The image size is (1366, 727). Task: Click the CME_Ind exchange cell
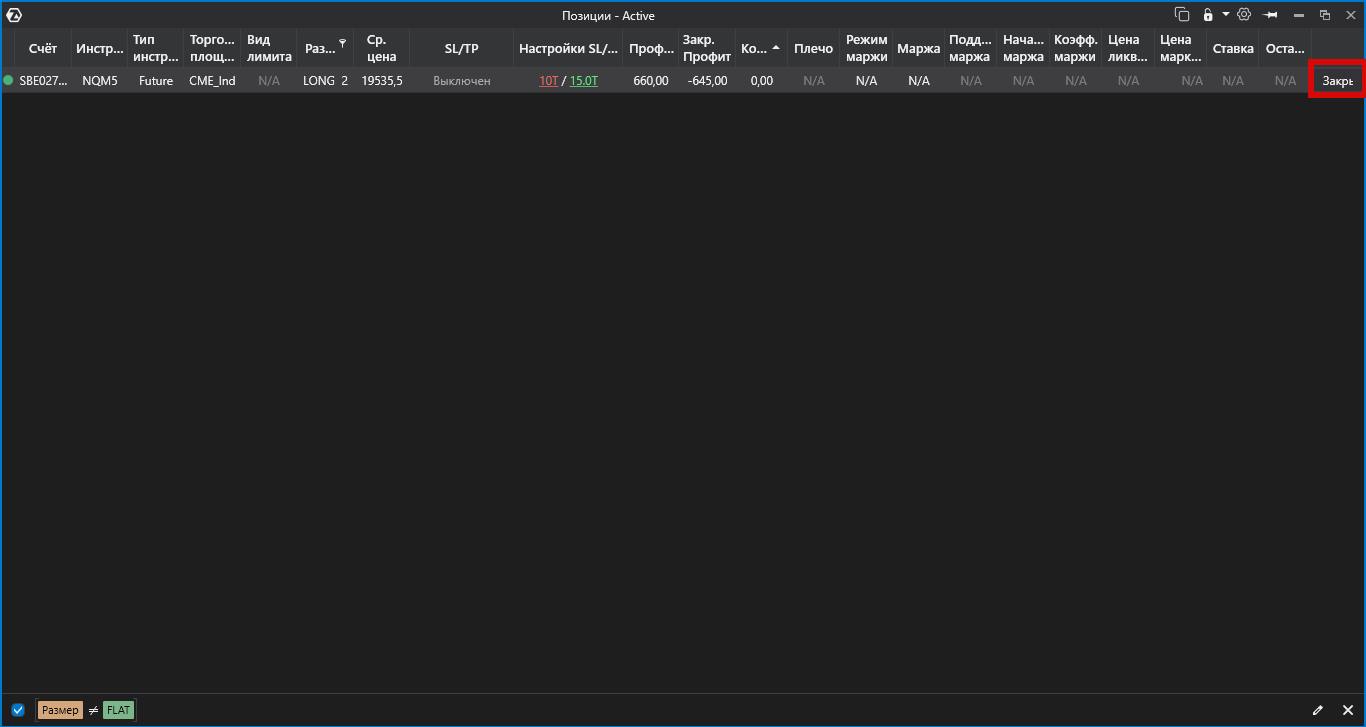(212, 81)
